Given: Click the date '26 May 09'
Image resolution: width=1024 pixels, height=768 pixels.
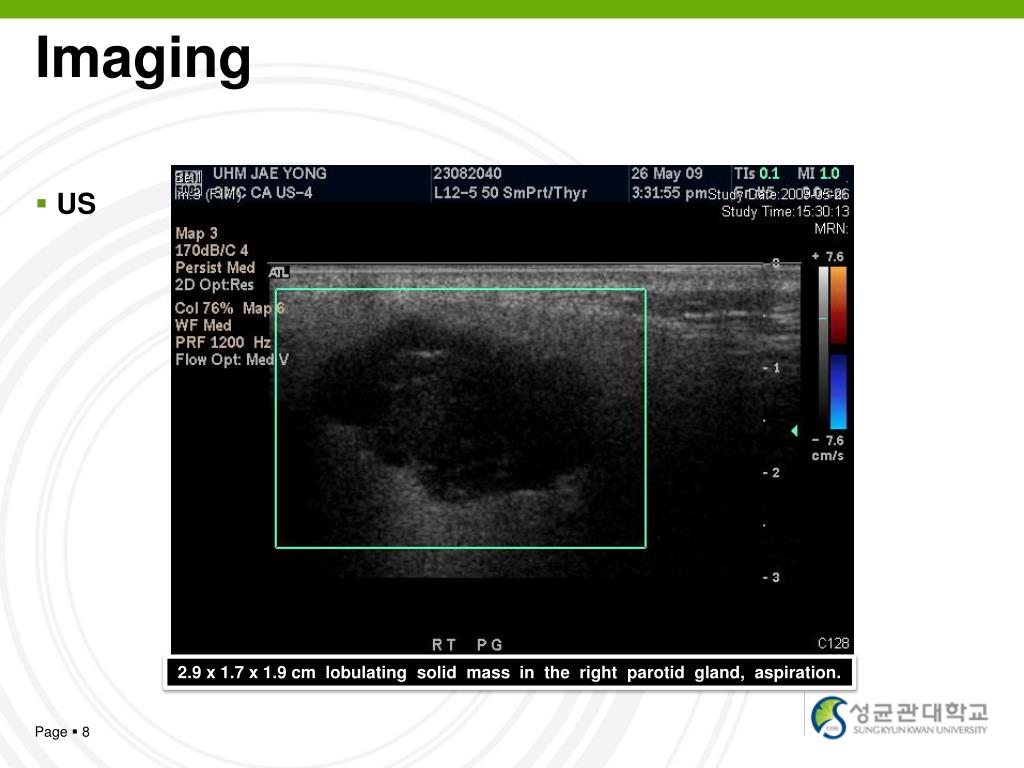Looking at the screenshot, I should [x=667, y=174].
